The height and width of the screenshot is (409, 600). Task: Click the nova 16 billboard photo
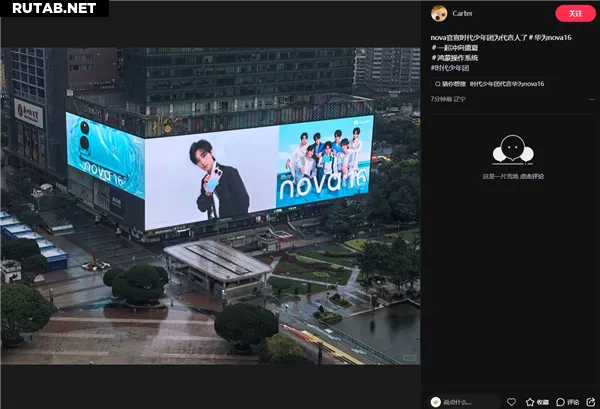[210, 206]
